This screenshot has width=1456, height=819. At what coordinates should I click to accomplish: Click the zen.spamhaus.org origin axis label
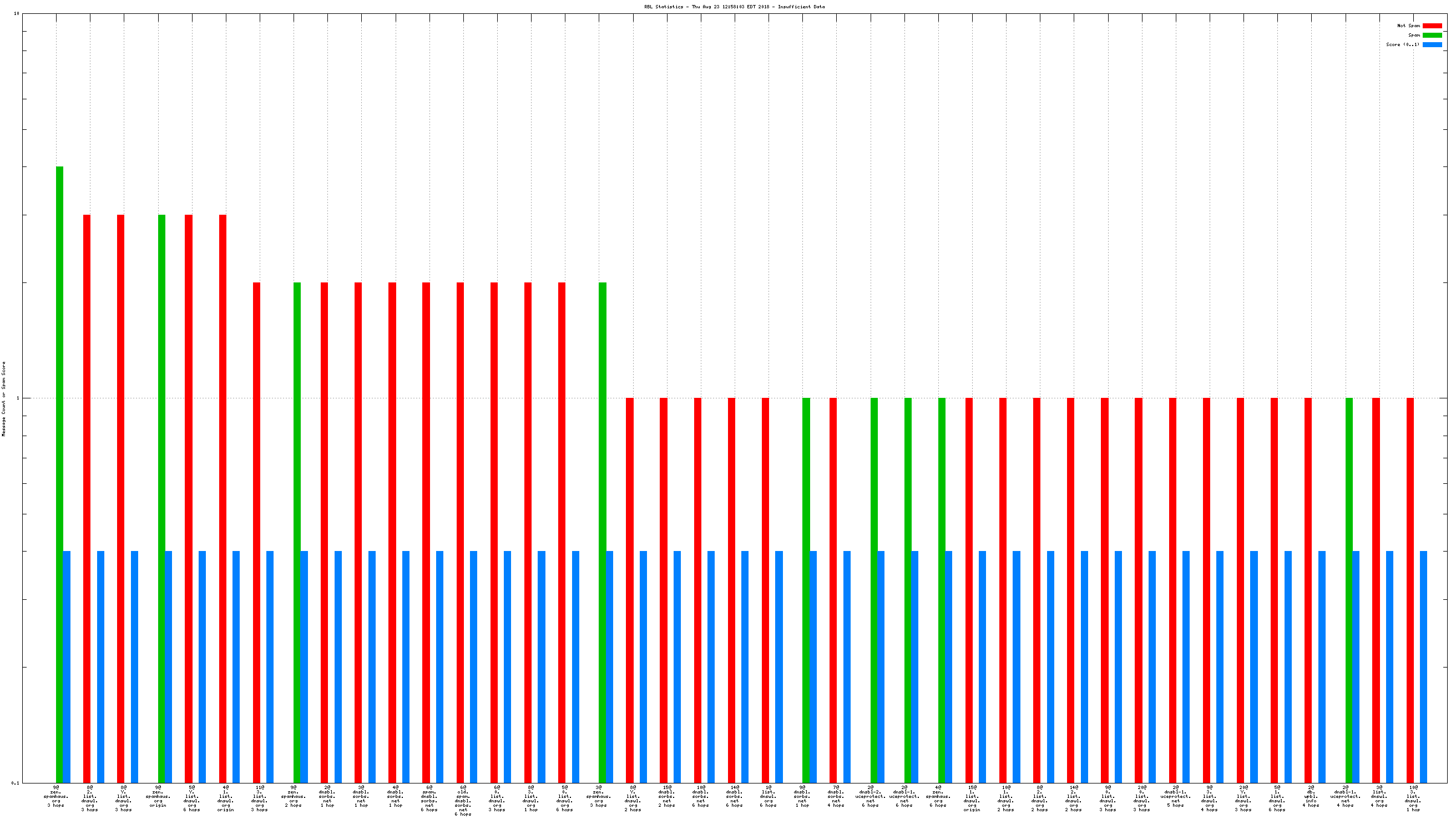coord(158,796)
